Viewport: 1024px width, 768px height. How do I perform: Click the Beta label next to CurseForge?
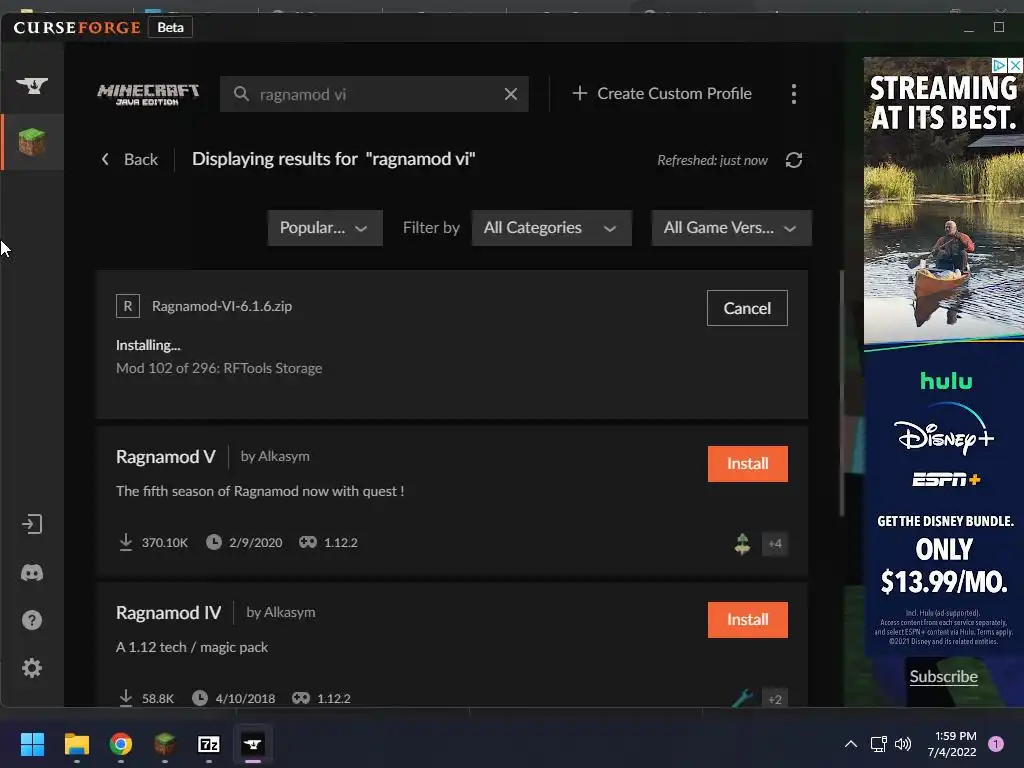(170, 27)
